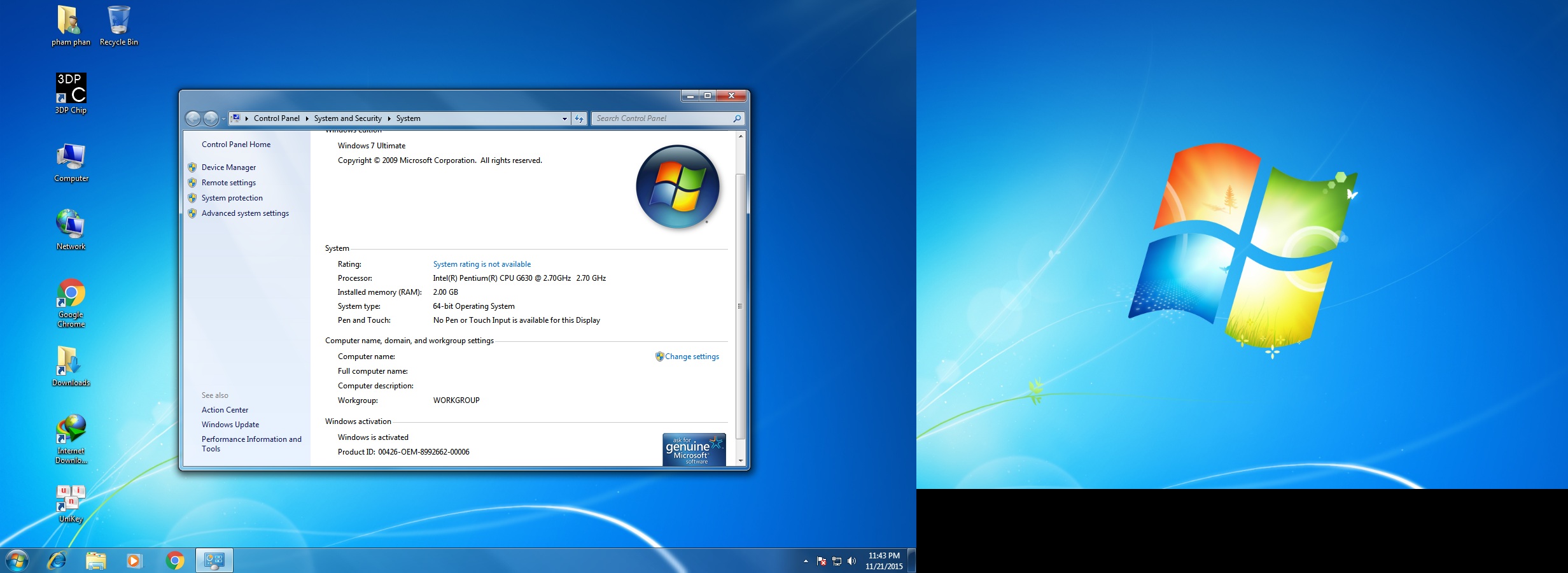Launch UniKey from the desktop
Screen dimensions: 1568x573
71,499
